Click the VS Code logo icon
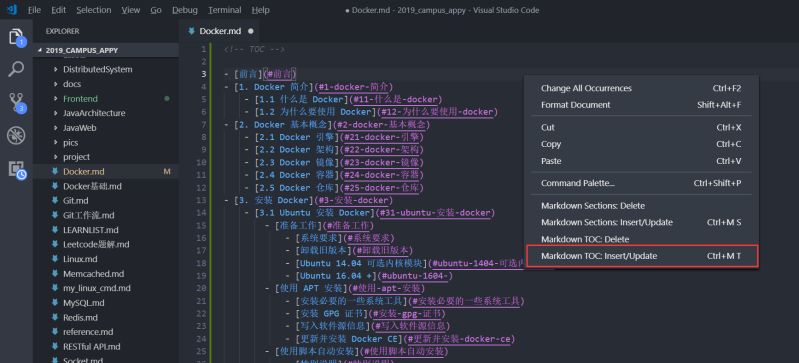The image size is (799, 363). [12, 10]
